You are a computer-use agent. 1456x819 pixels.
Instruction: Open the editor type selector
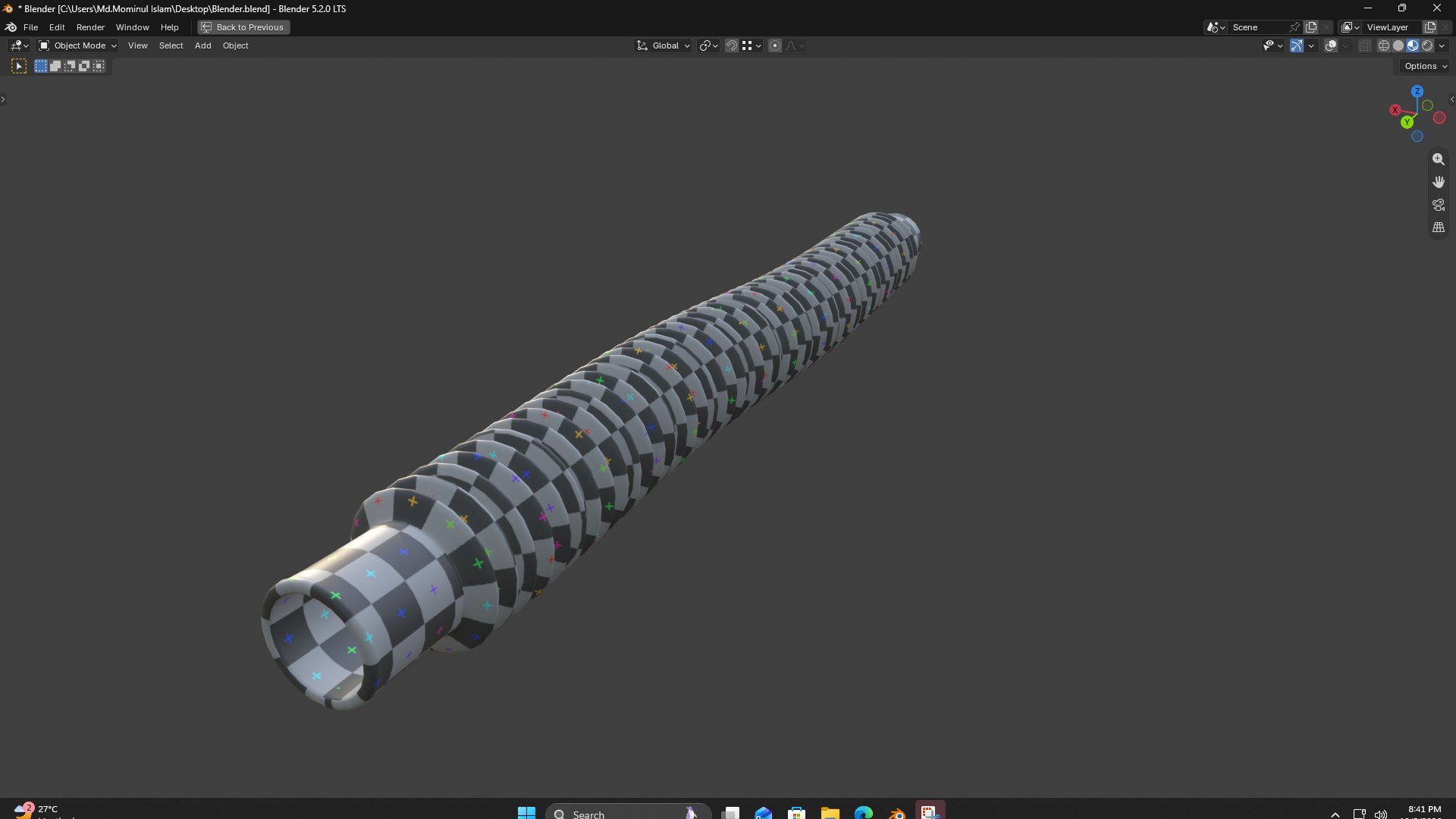click(19, 45)
